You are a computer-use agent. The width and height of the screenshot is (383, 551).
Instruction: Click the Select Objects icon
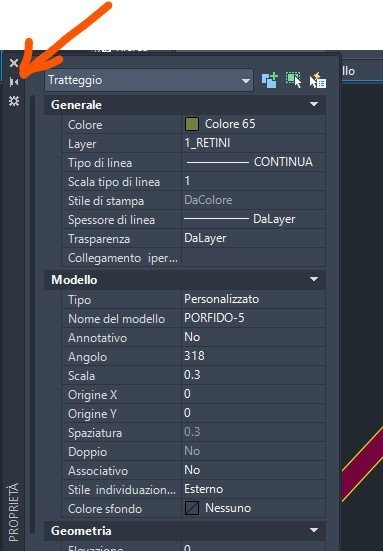293,80
